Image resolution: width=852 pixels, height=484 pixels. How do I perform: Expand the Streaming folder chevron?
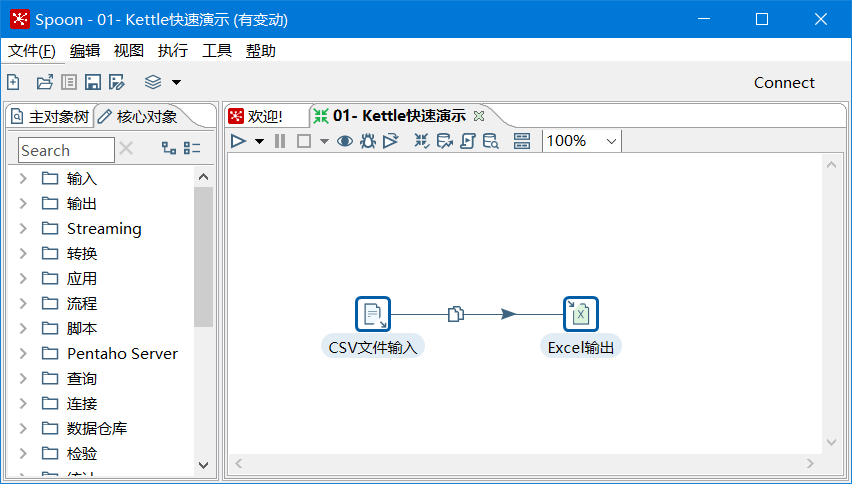(23, 228)
